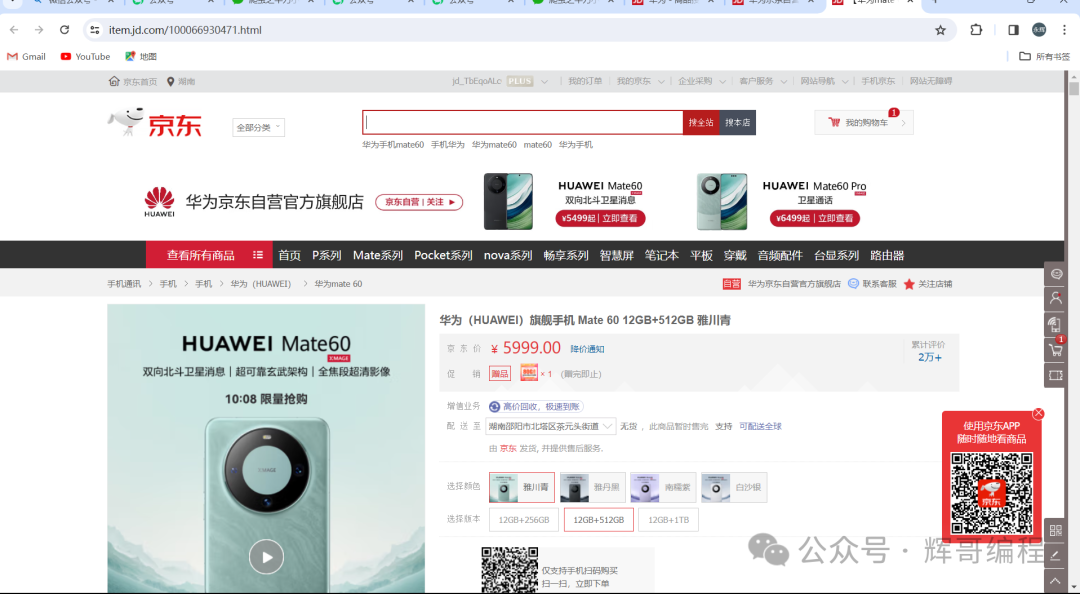
Task: Open the P系列 nav item
Action: point(326,255)
